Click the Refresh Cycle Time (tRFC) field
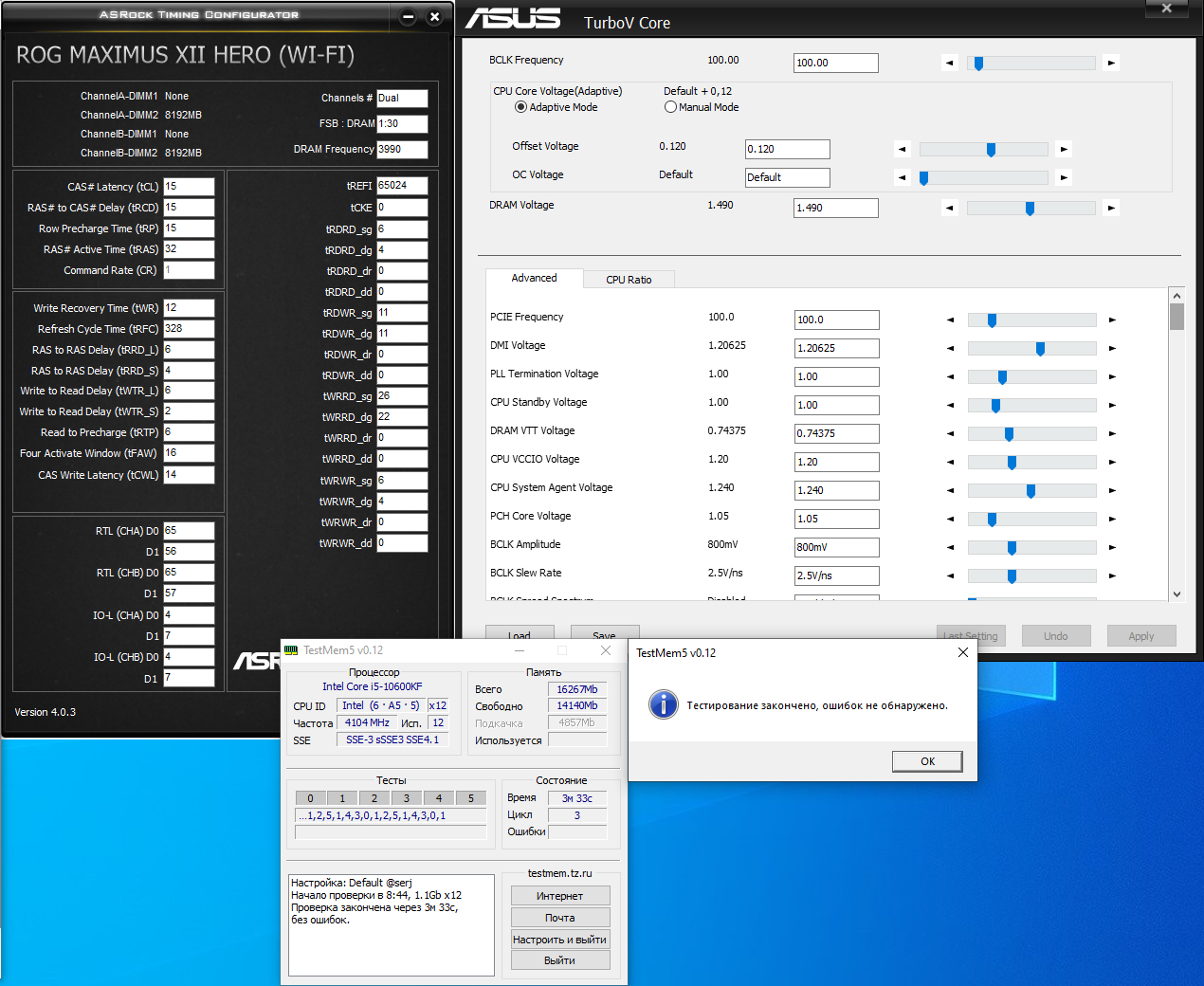The width and height of the screenshot is (1204, 986). (x=189, y=329)
